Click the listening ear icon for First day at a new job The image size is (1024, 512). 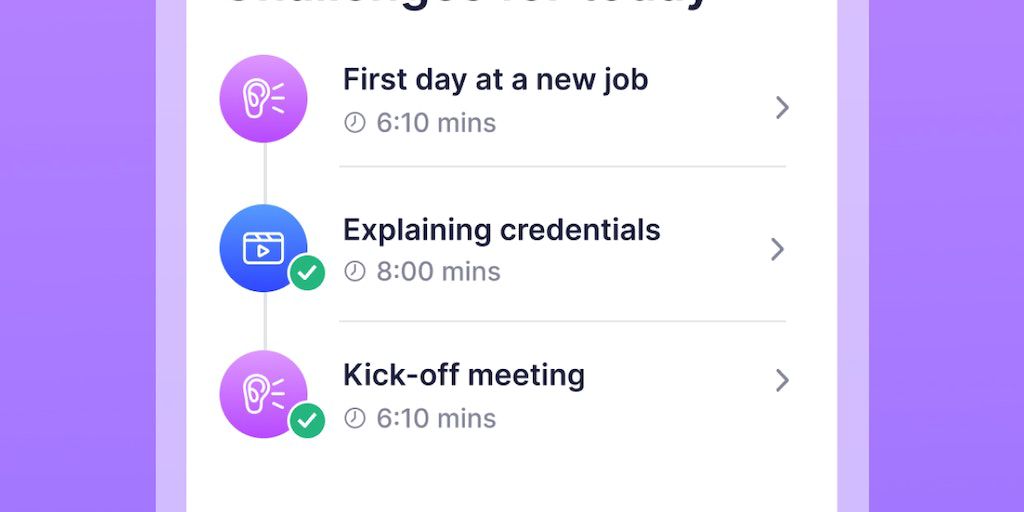pyautogui.click(x=263, y=99)
